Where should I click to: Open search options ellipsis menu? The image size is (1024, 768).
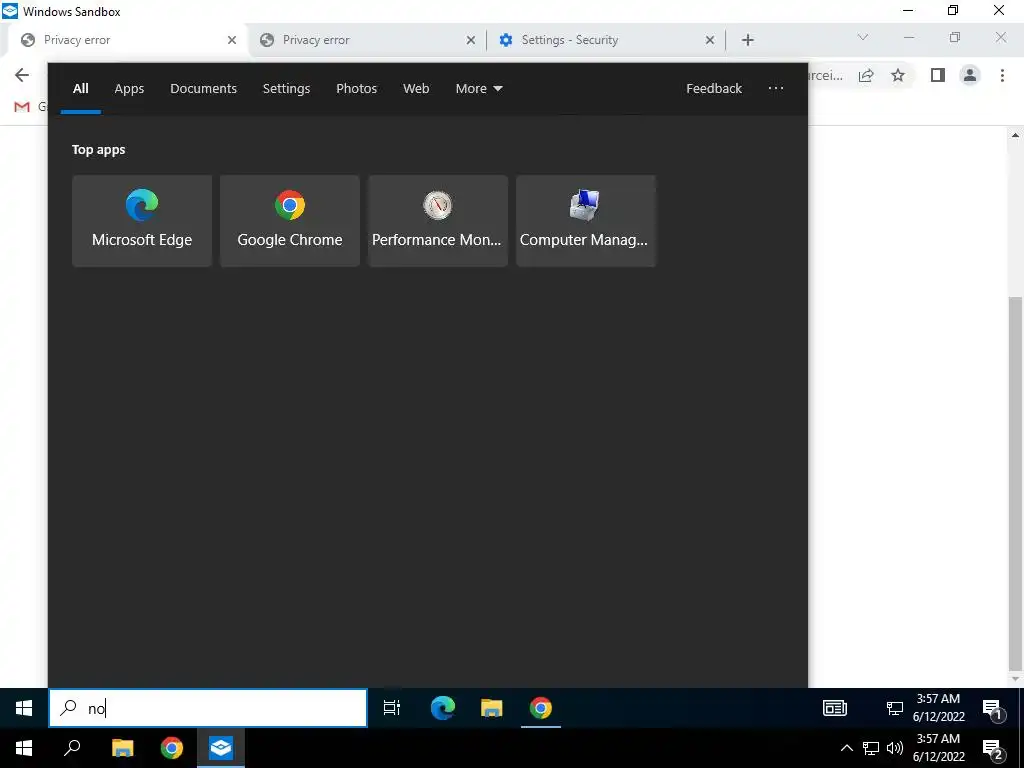[775, 88]
